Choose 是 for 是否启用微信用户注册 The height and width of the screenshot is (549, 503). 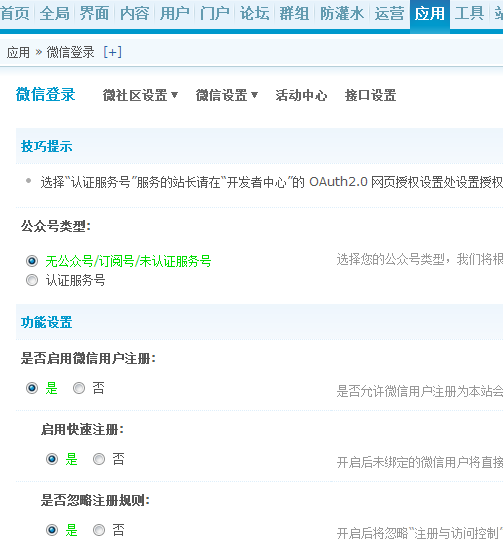[x=32, y=388]
